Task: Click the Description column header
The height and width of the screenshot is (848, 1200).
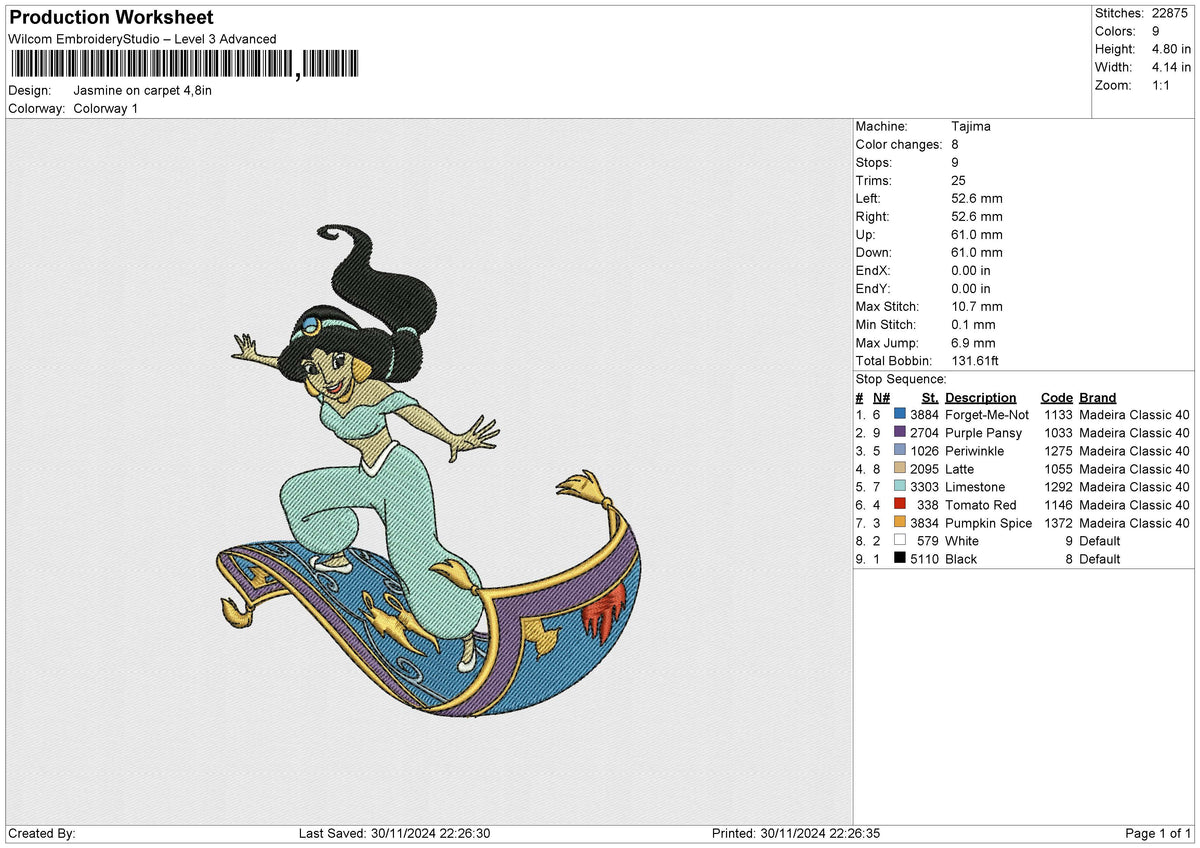Action: tap(980, 397)
